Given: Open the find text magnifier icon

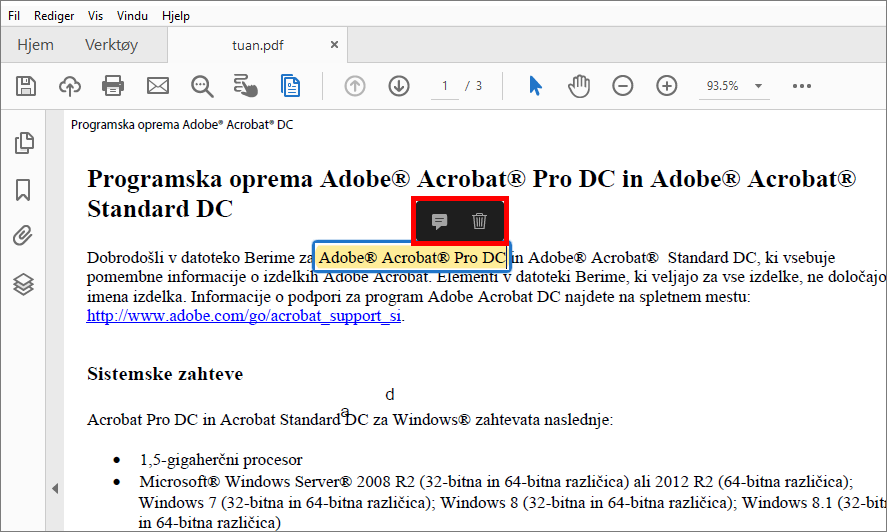Looking at the screenshot, I should (202, 87).
